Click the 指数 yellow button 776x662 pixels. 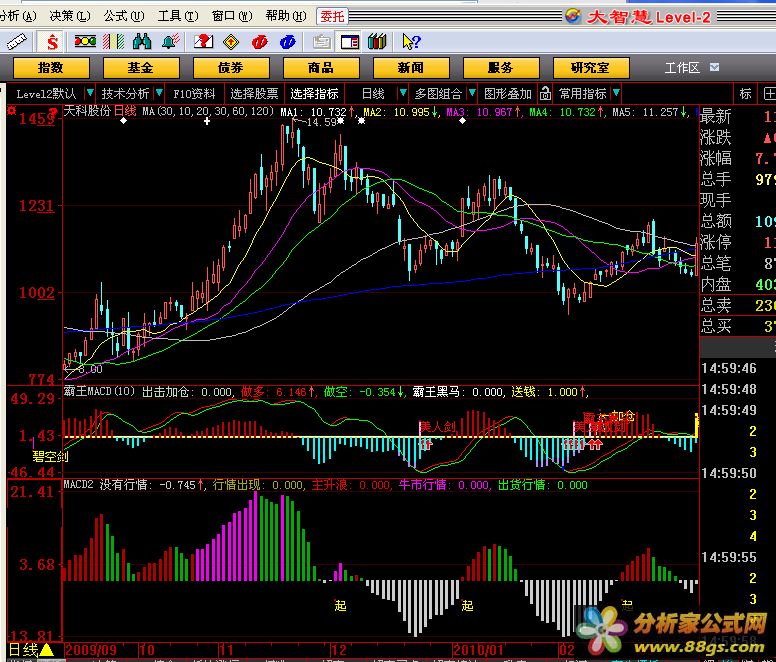pos(51,67)
